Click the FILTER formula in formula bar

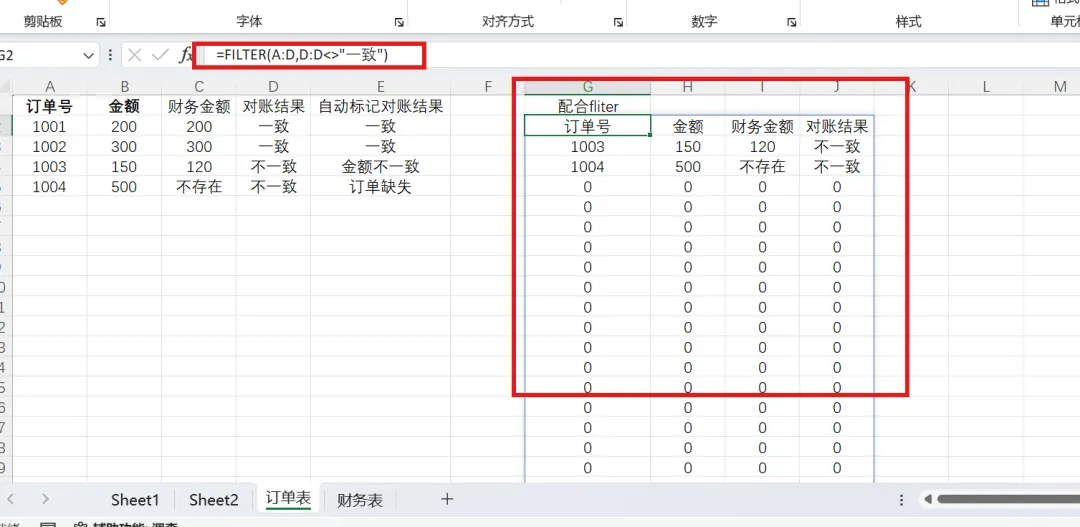pos(302,55)
